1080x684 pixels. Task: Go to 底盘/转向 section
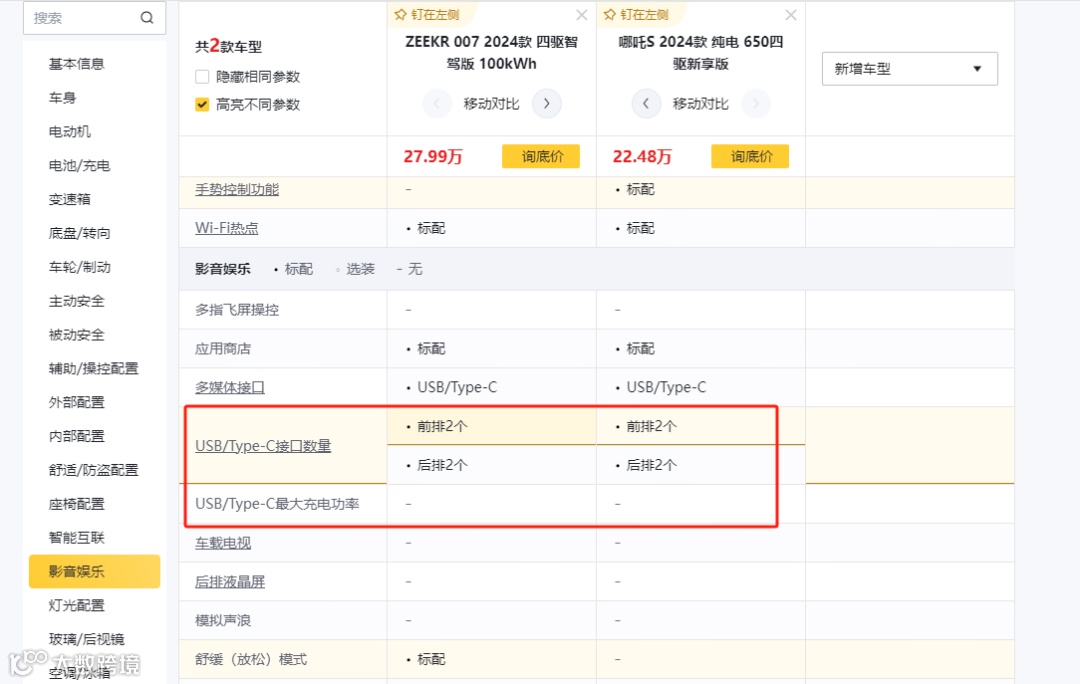[79, 233]
